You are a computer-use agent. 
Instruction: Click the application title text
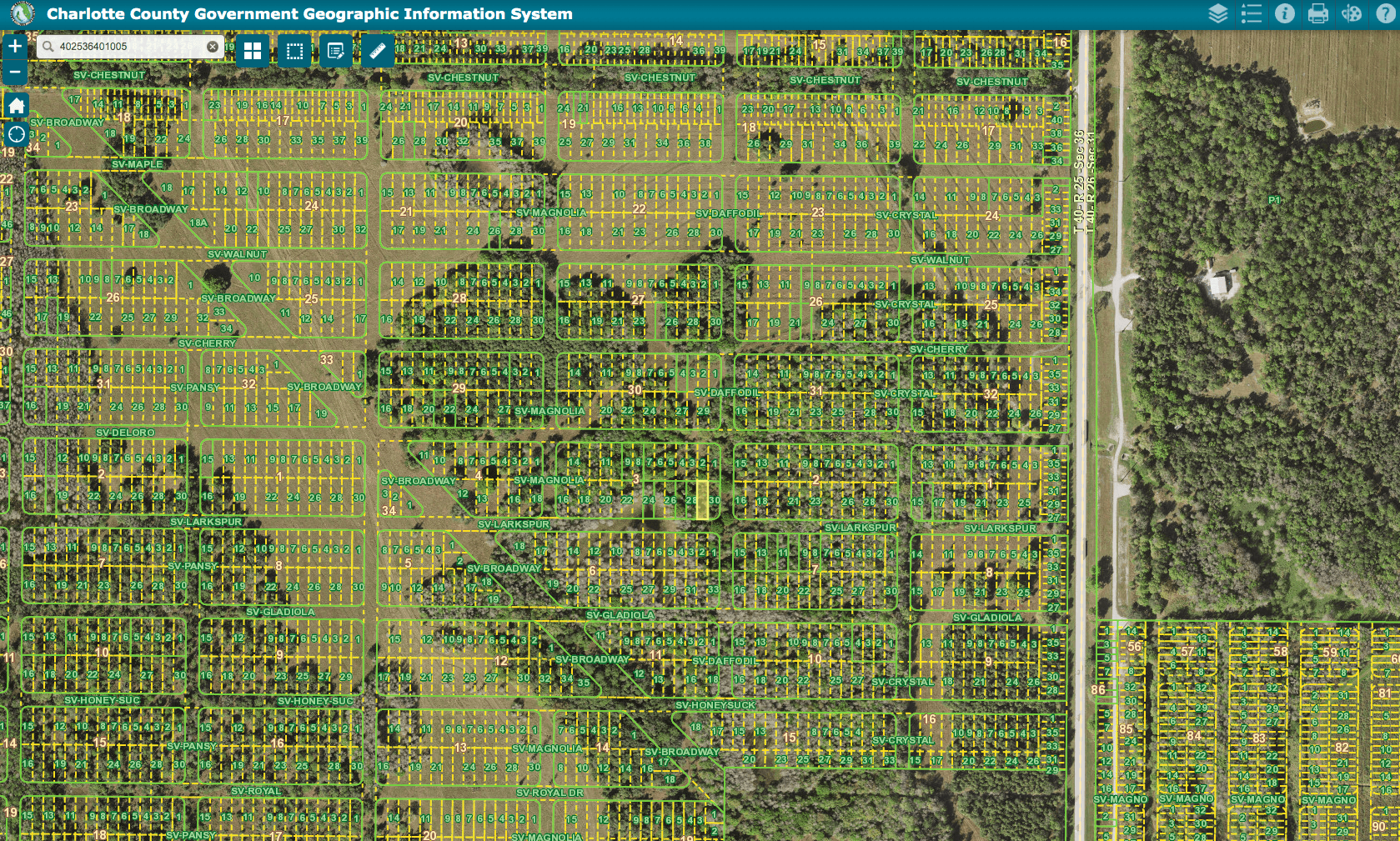309,14
